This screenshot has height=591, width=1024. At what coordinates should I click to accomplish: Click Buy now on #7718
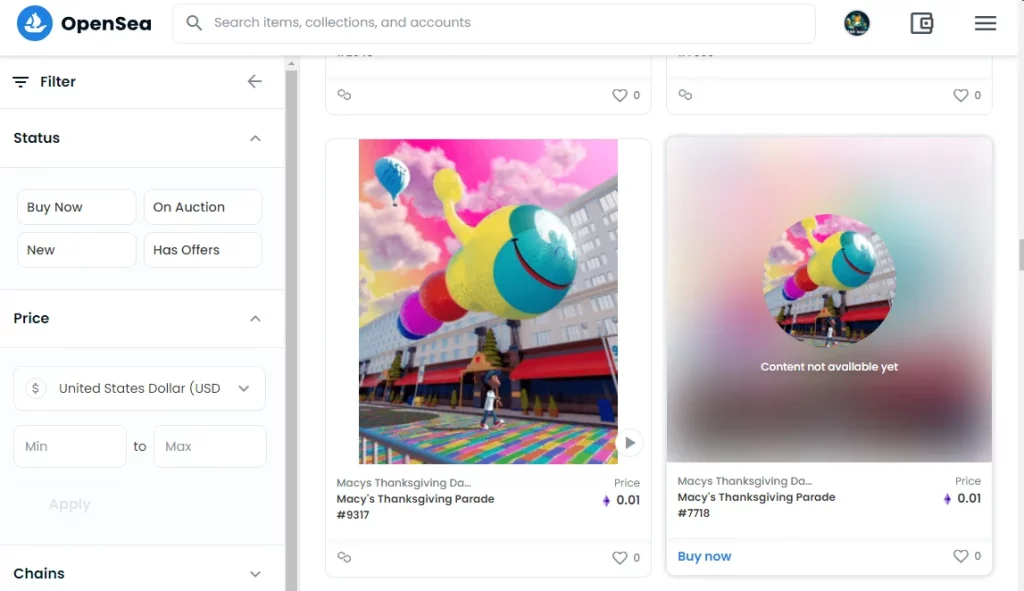point(704,556)
